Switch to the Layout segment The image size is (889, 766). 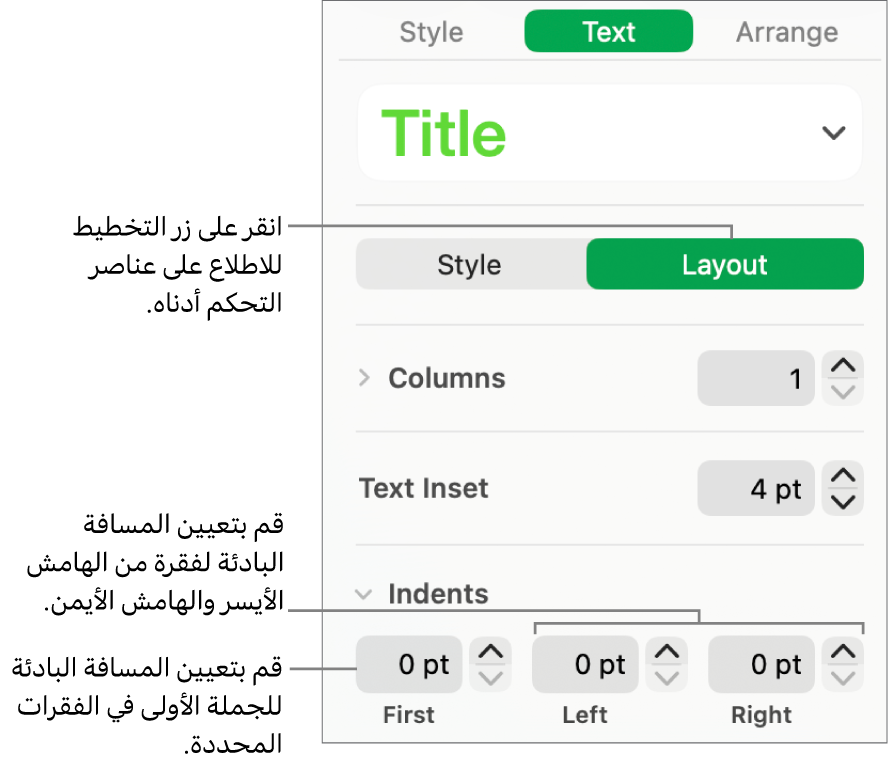pos(724,265)
